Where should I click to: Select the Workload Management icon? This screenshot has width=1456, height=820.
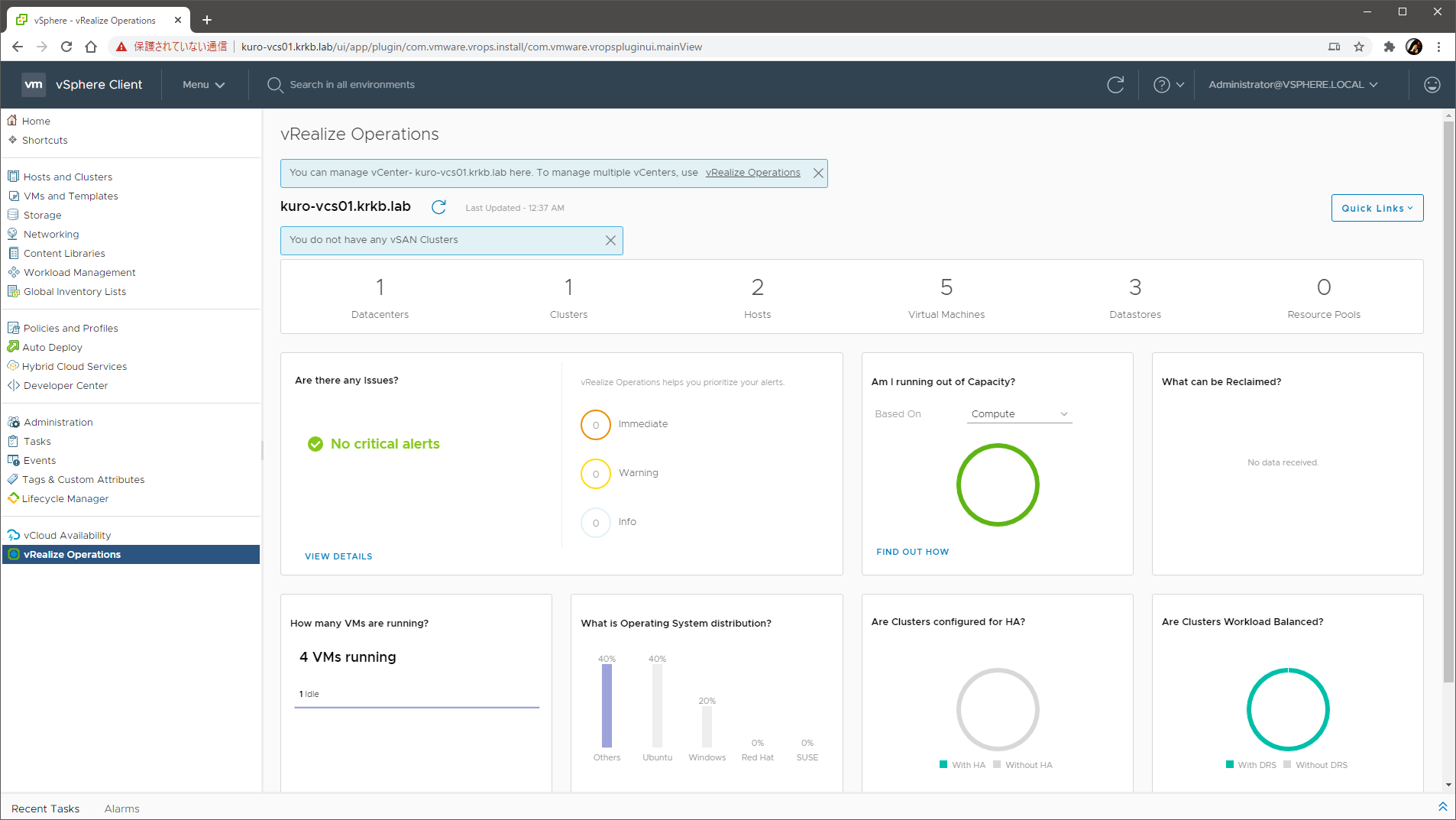click(x=13, y=272)
